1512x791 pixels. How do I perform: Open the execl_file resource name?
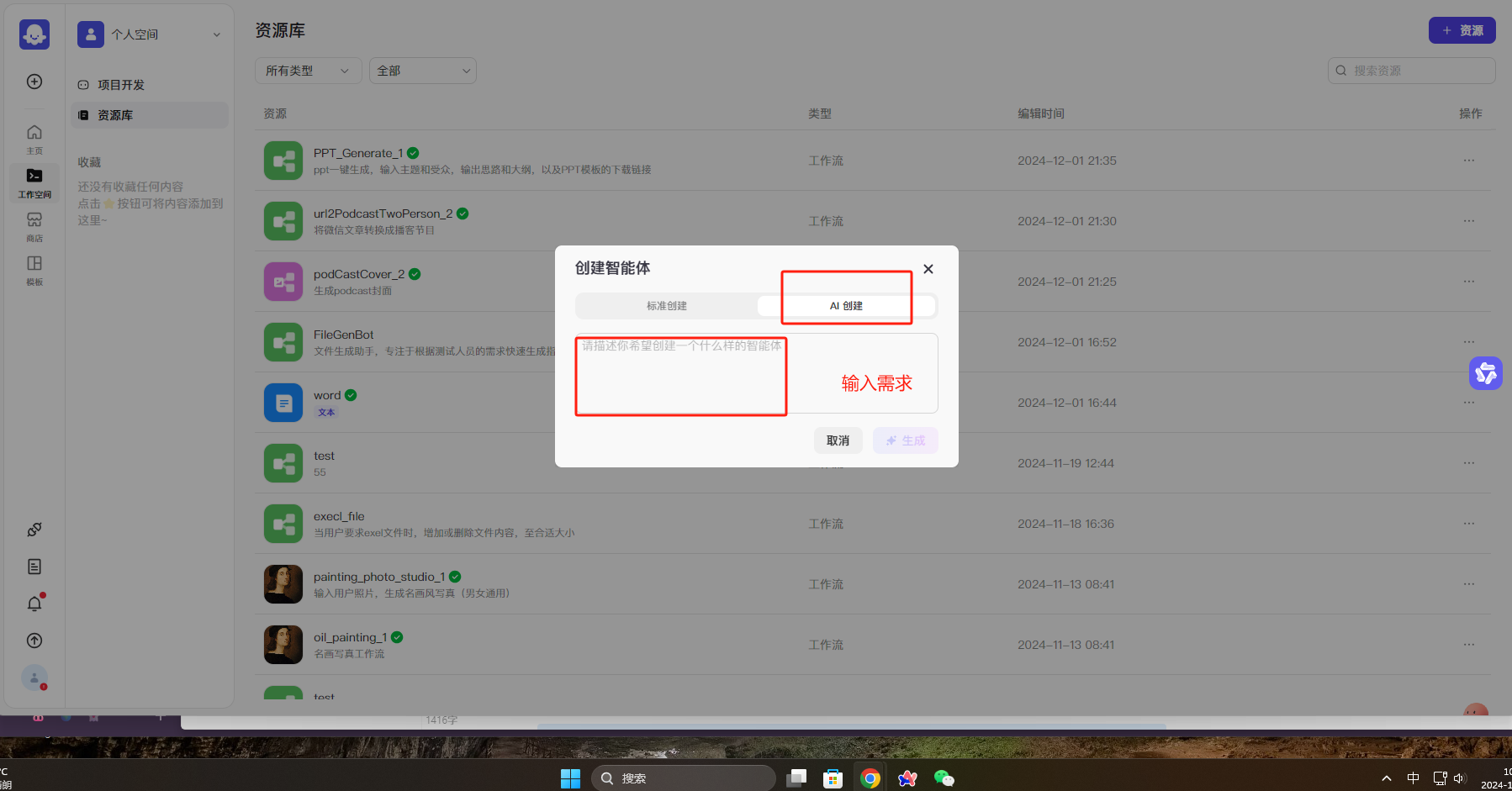(x=339, y=516)
